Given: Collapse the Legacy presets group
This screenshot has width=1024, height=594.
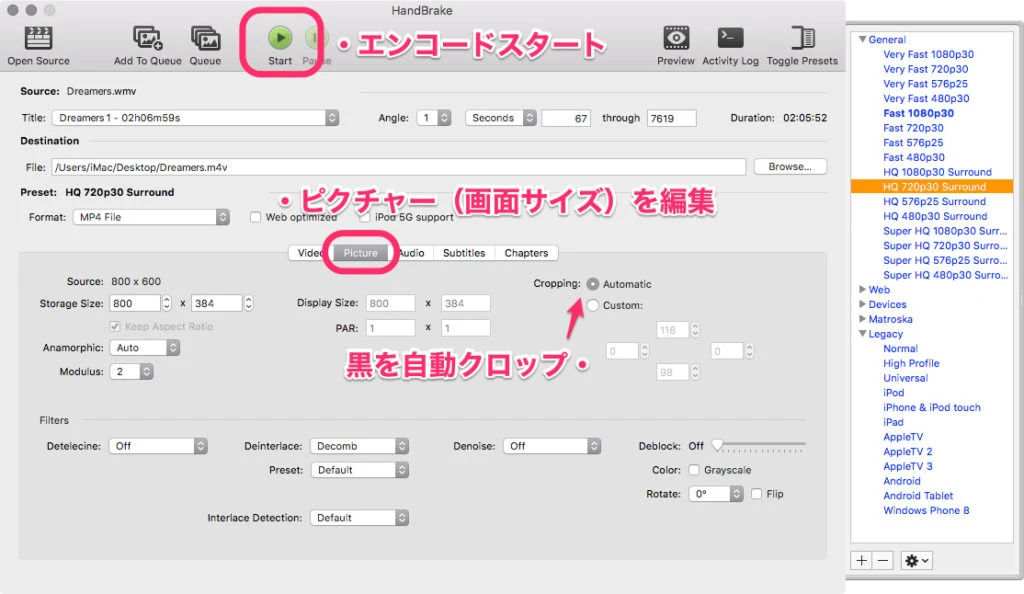Looking at the screenshot, I should [x=863, y=334].
